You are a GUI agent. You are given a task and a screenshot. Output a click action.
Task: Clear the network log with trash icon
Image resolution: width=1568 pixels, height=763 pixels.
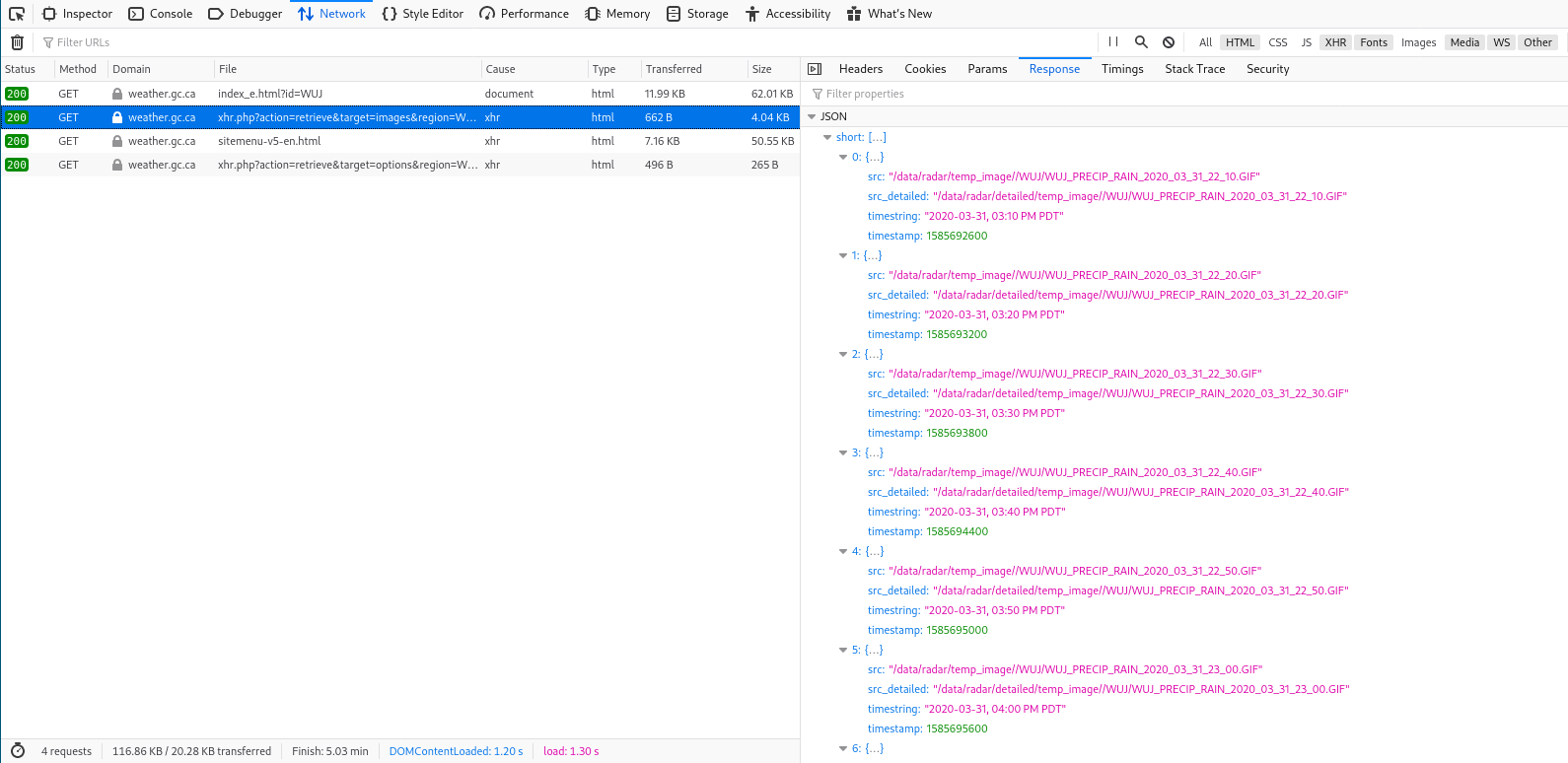pyautogui.click(x=17, y=42)
